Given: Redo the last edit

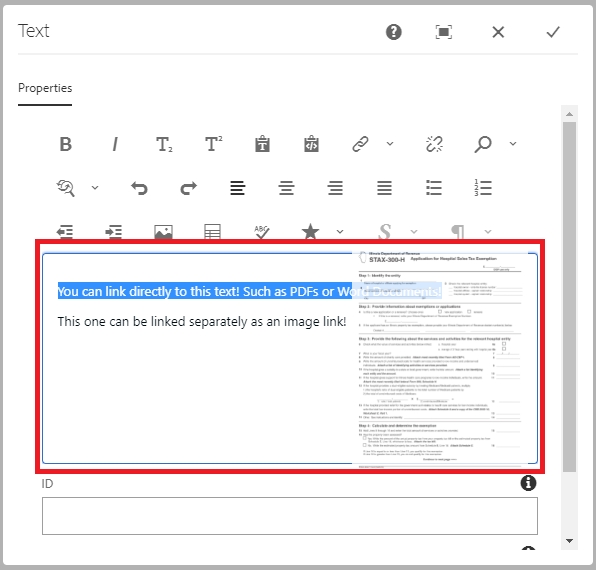Looking at the screenshot, I should pyautogui.click(x=189, y=188).
